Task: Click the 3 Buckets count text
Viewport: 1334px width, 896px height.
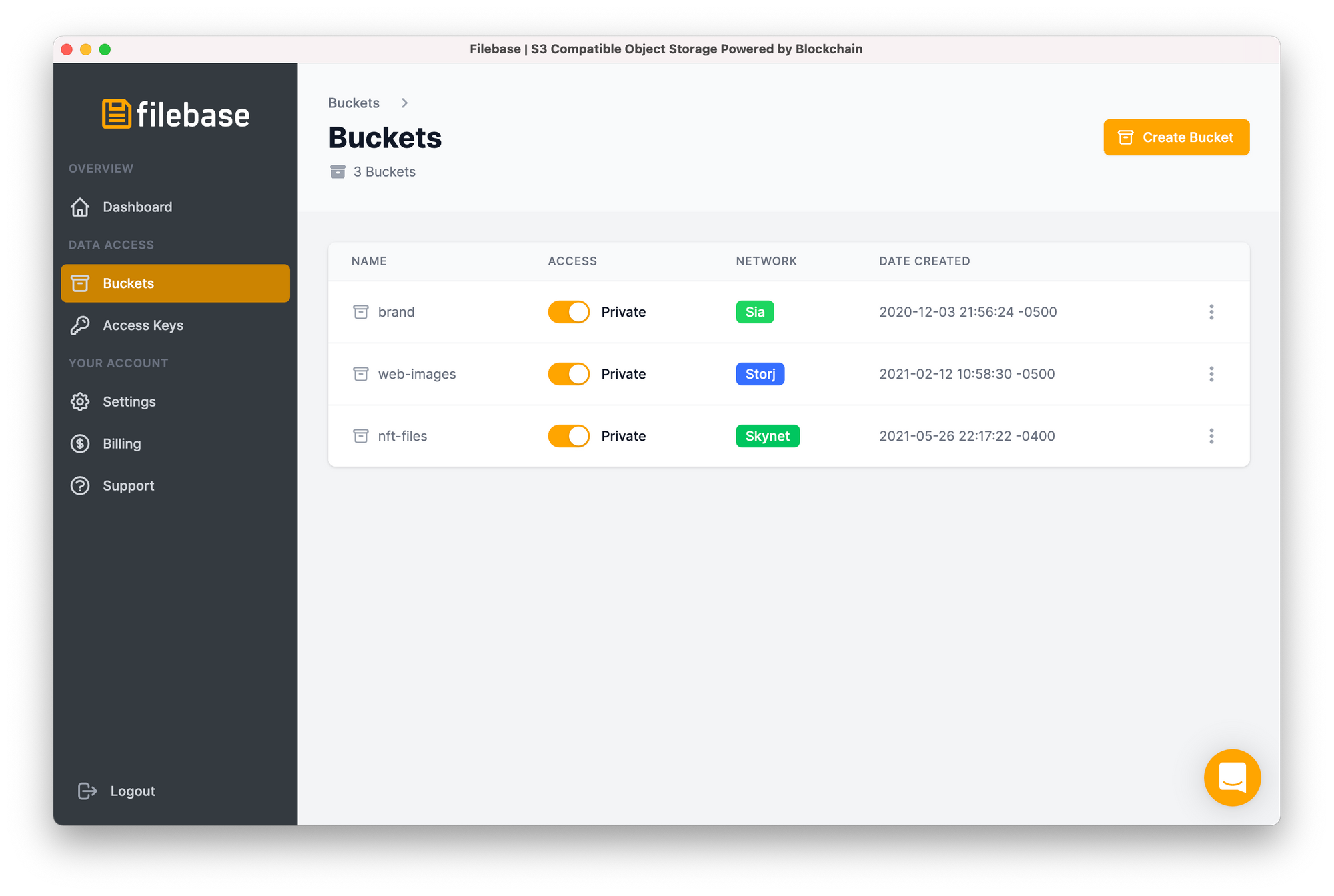Action: tap(384, 172)
